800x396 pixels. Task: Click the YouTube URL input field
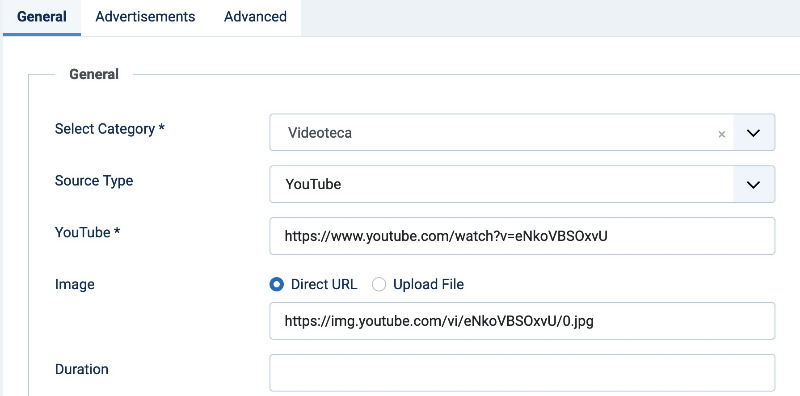tap(522, 236)
